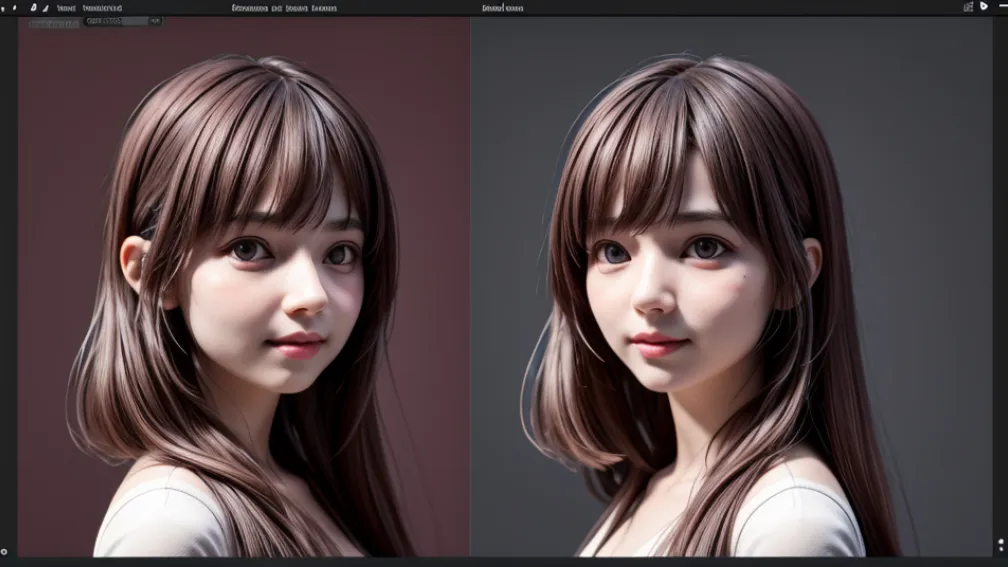Select the third toolbar icon at top left
This screenshot has height=567, width=1008.
coord(33,7)
